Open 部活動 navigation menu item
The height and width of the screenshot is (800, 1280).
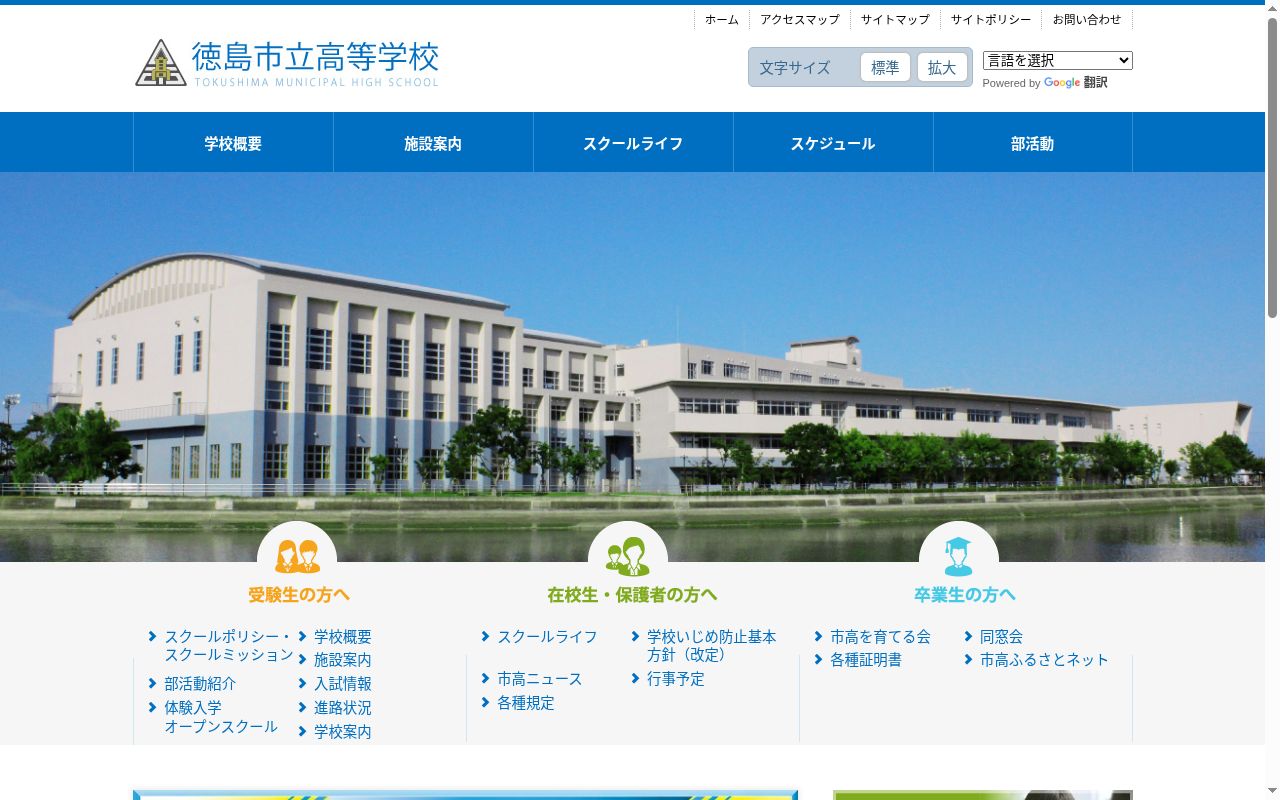[x=1032, y=143]
